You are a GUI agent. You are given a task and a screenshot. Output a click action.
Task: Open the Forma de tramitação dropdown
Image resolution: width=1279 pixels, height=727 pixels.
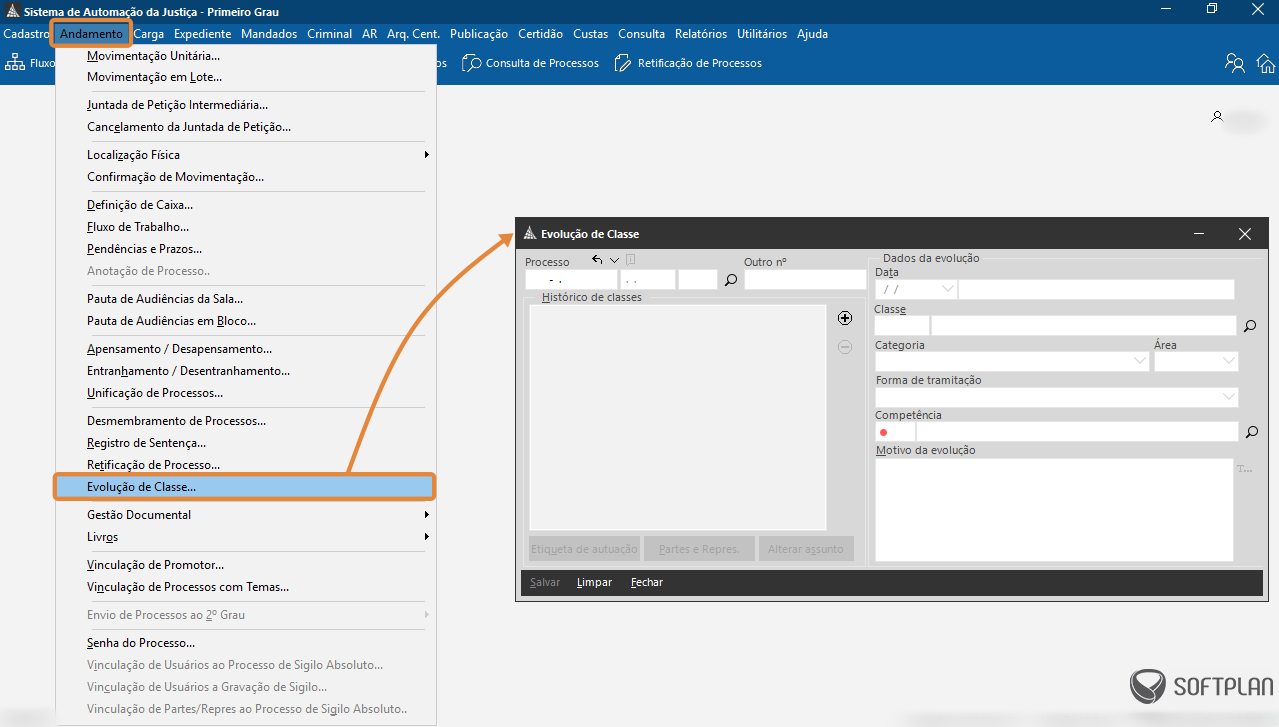[1229, 397]
